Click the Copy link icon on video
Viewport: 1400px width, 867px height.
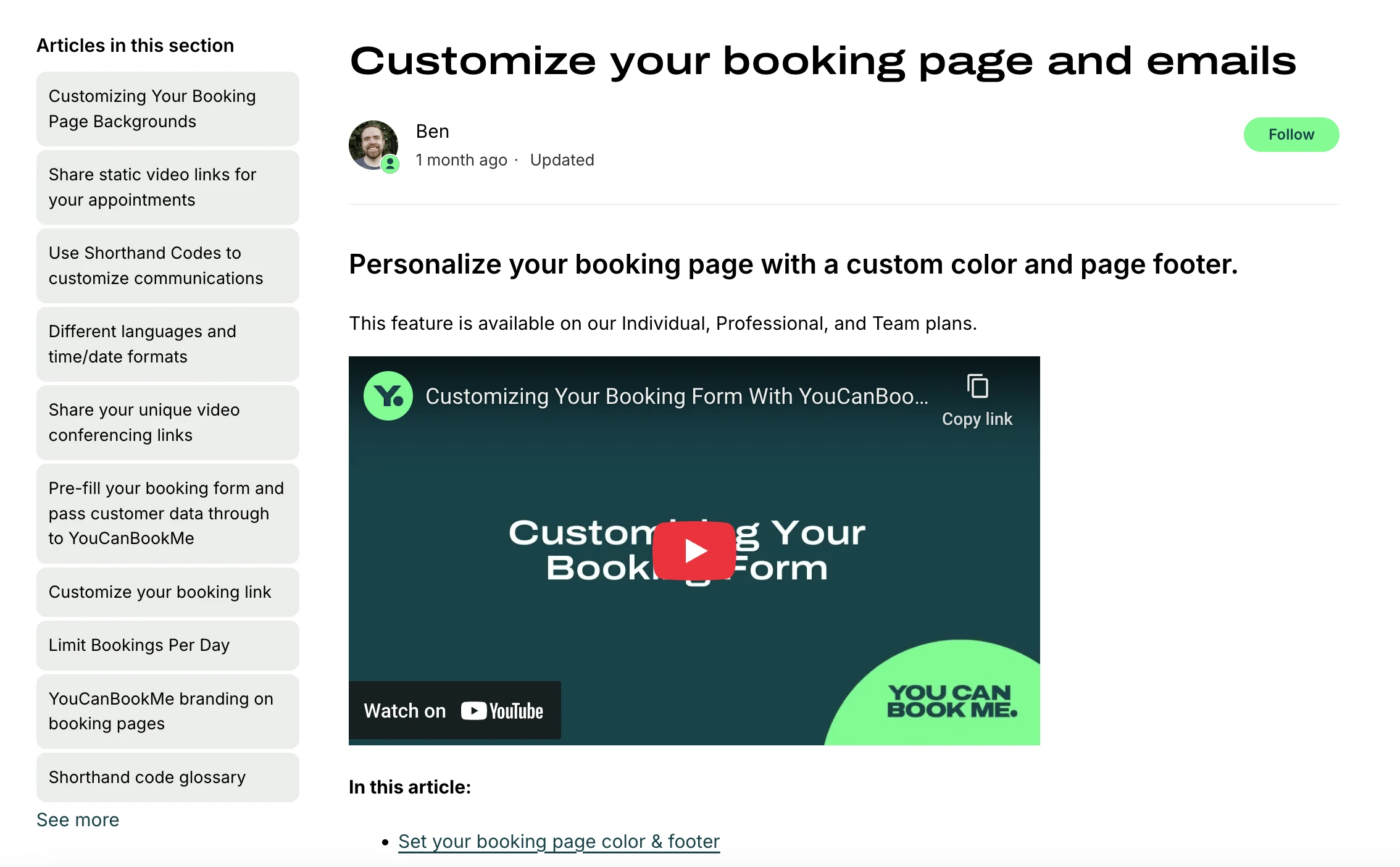977,387
